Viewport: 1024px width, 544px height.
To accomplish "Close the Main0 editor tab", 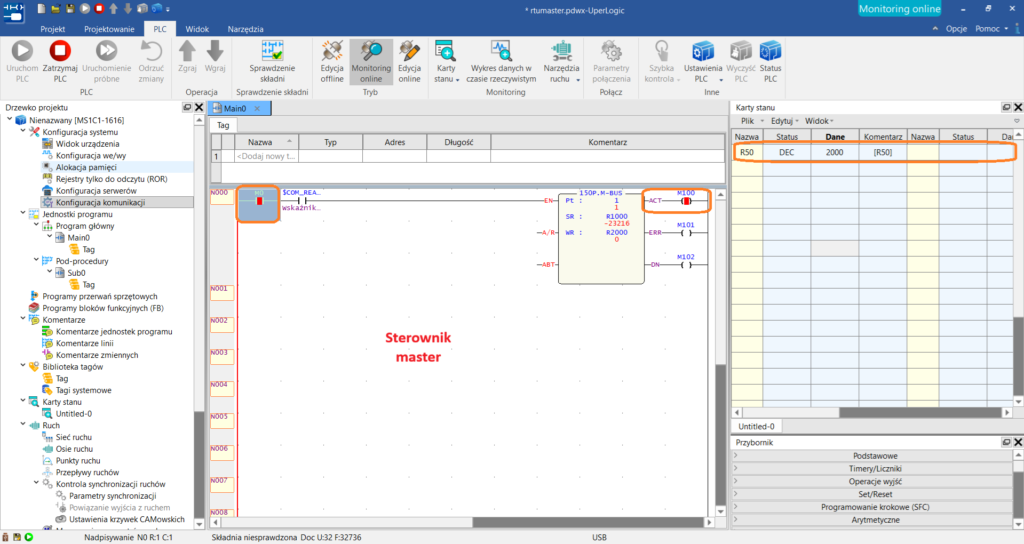I will pos(257,108).
